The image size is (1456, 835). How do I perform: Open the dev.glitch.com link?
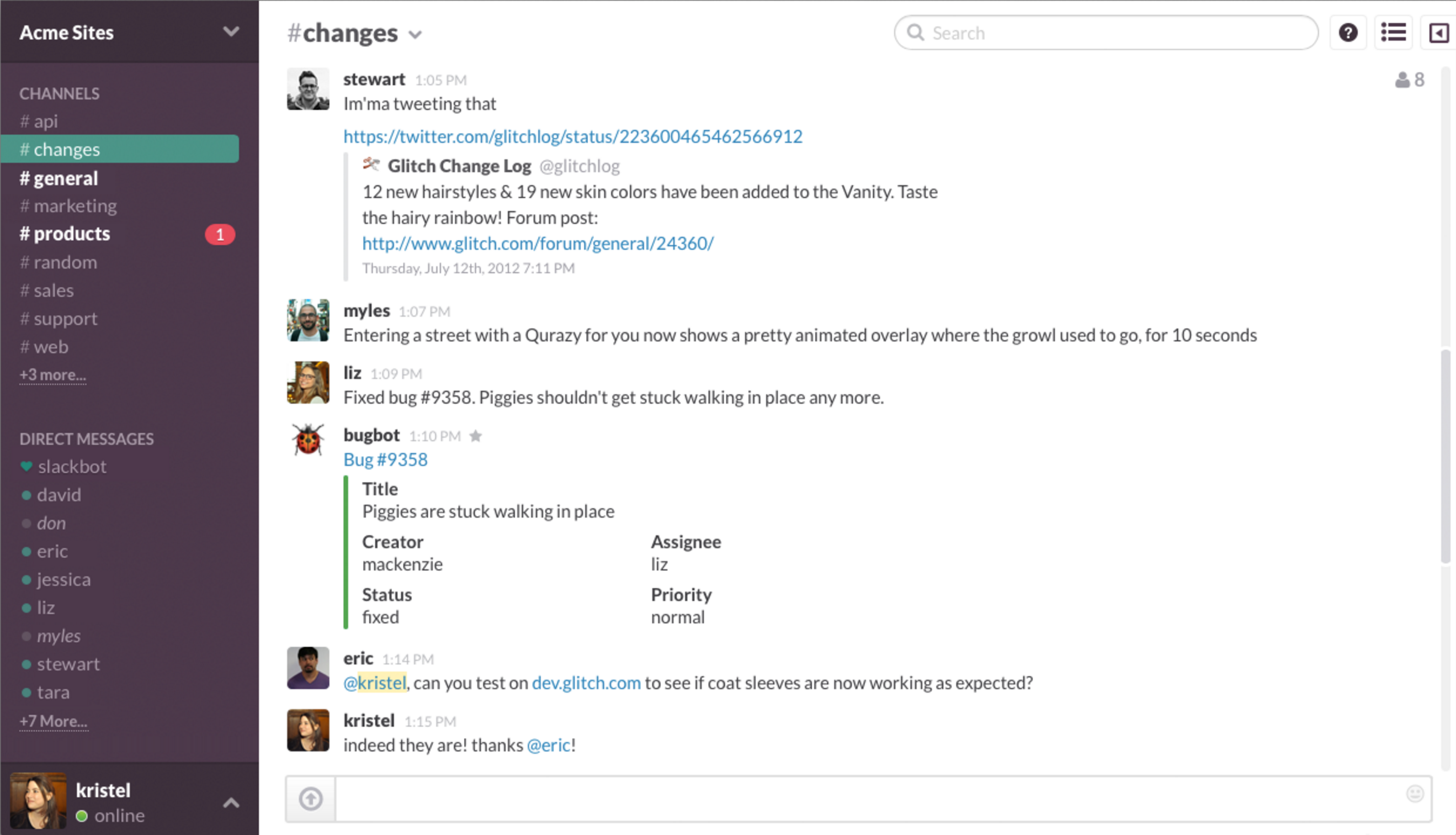586,683
